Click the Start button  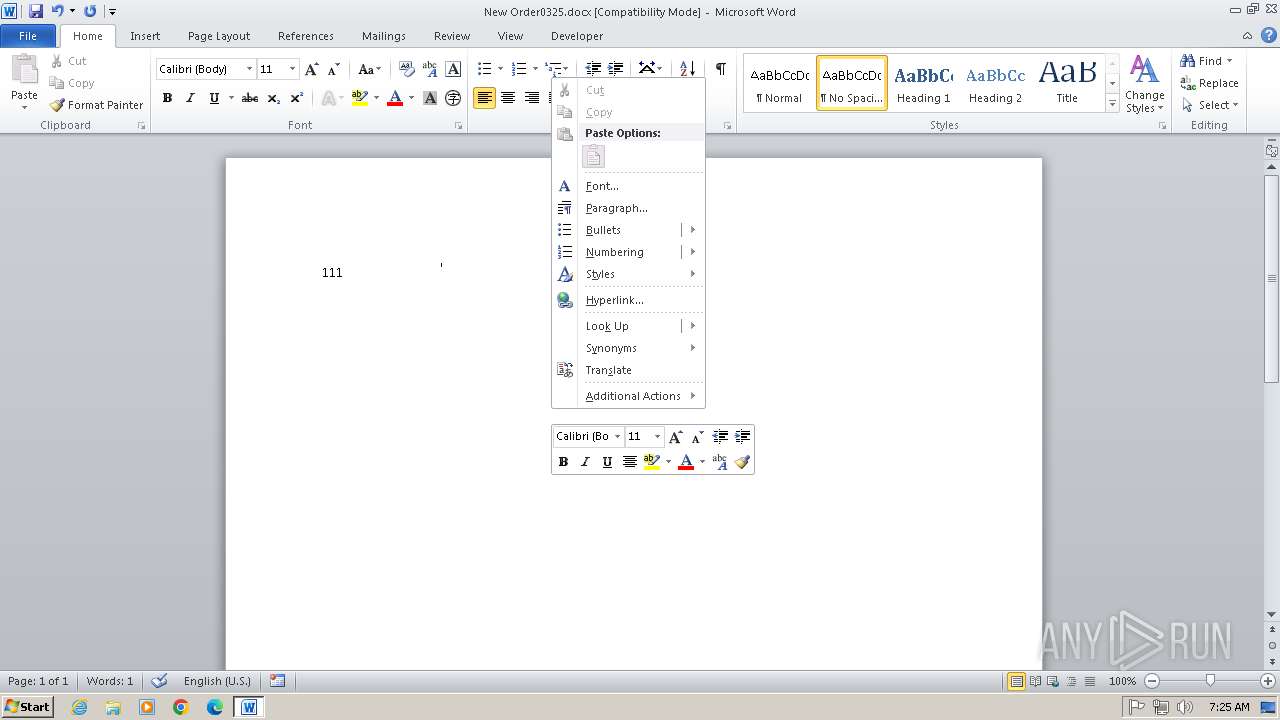[x=27, y=707]
